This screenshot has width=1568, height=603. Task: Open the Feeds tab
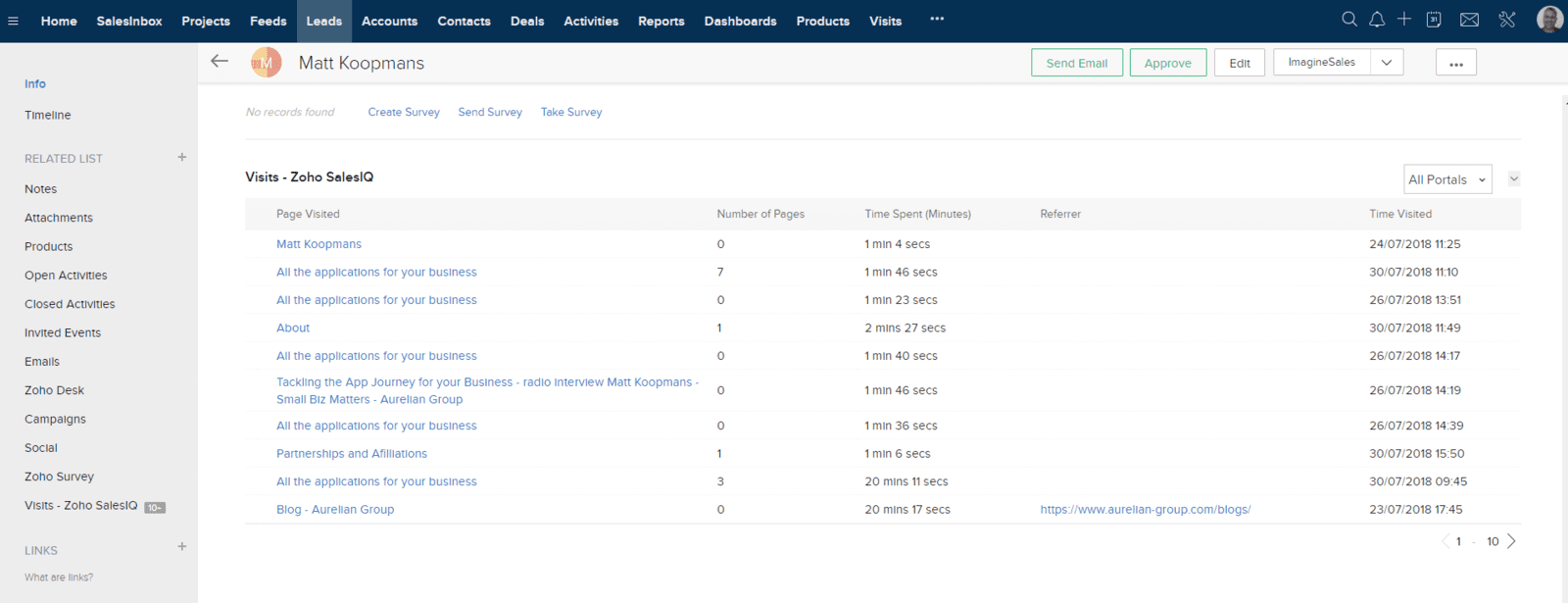coord(268,21)
